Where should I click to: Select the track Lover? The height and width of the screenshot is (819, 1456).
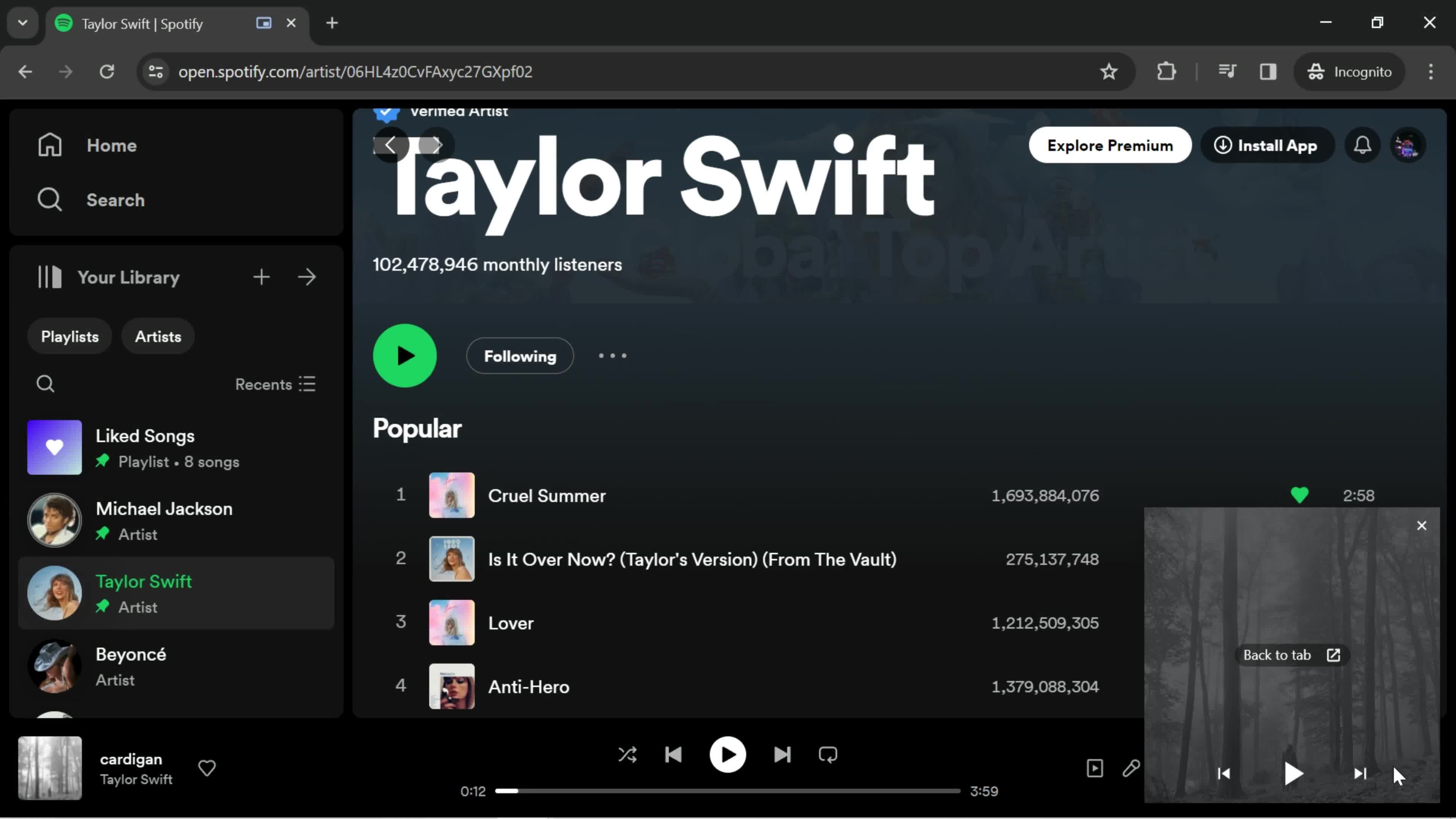point(511,623)
